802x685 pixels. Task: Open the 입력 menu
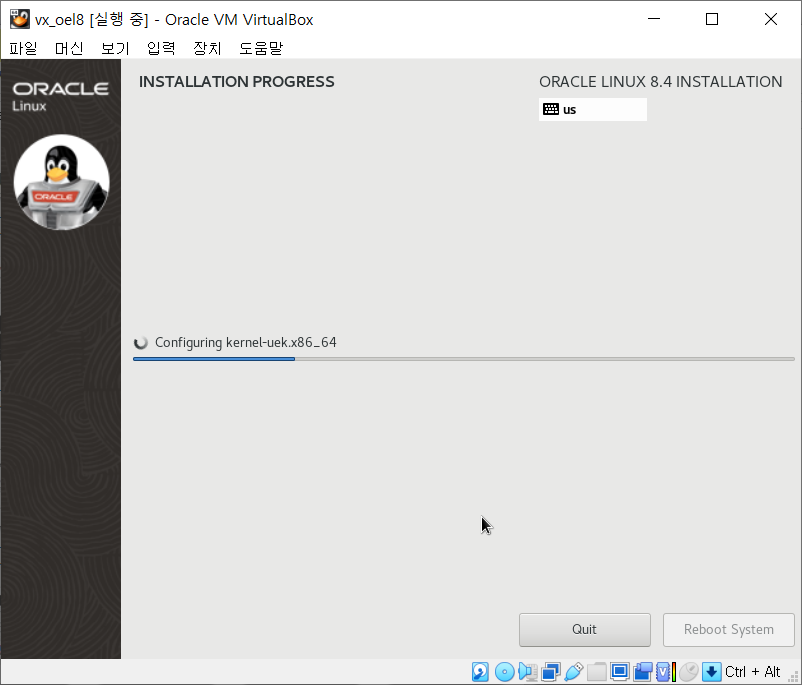(161, 48)
